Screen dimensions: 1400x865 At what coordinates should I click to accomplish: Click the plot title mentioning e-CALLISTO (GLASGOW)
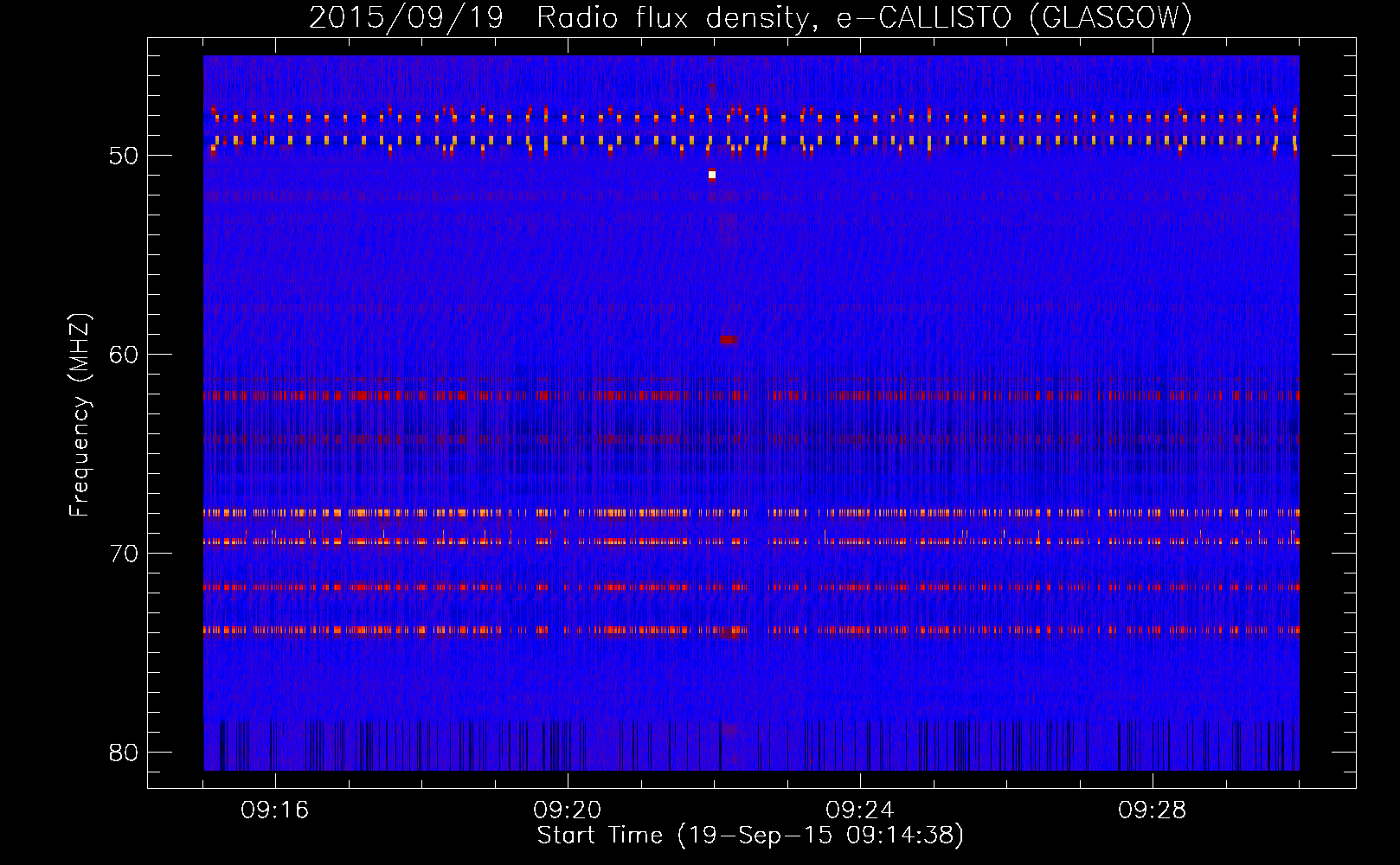751,17
